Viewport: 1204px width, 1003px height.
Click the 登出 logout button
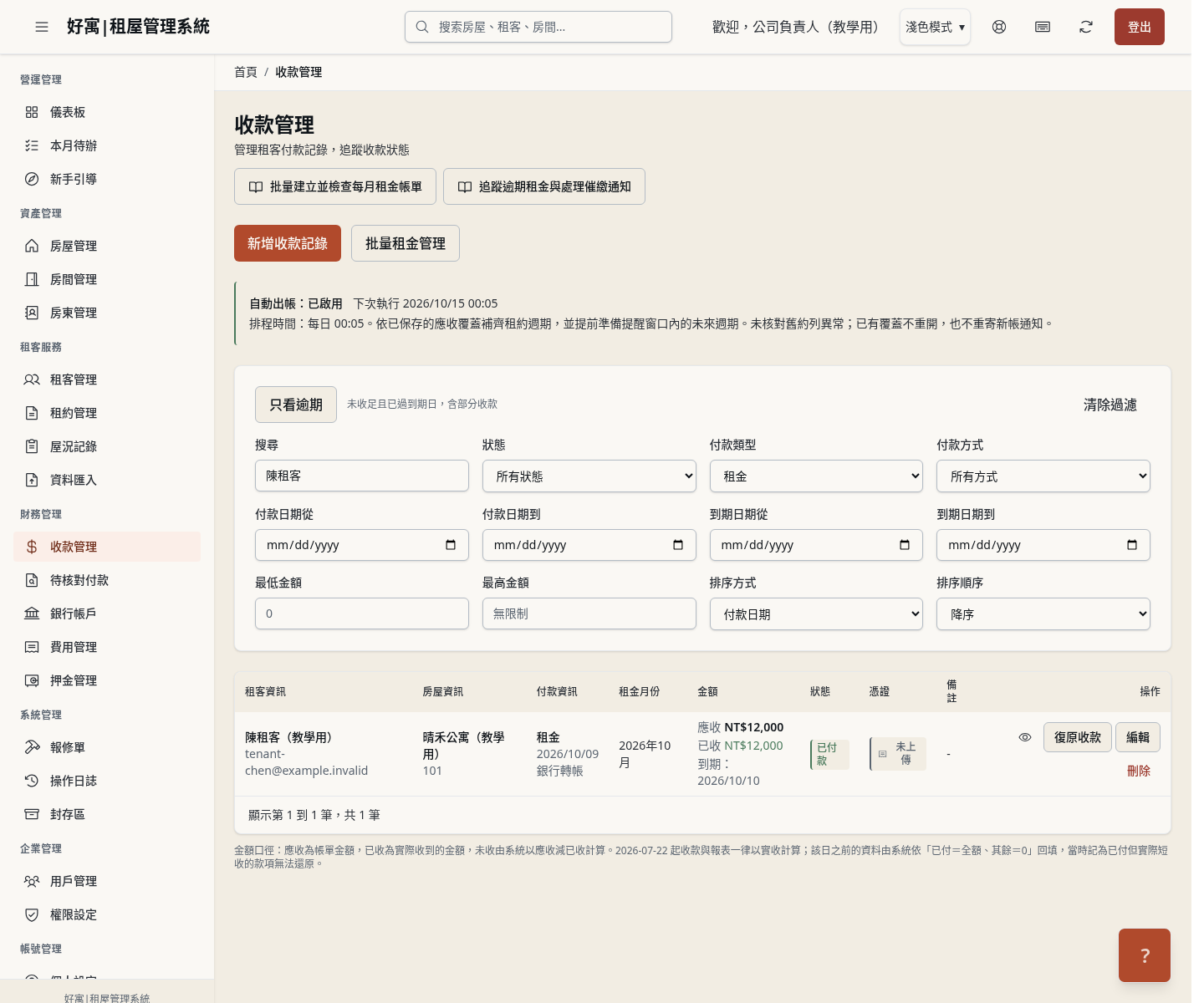[x=1140, y=27]
